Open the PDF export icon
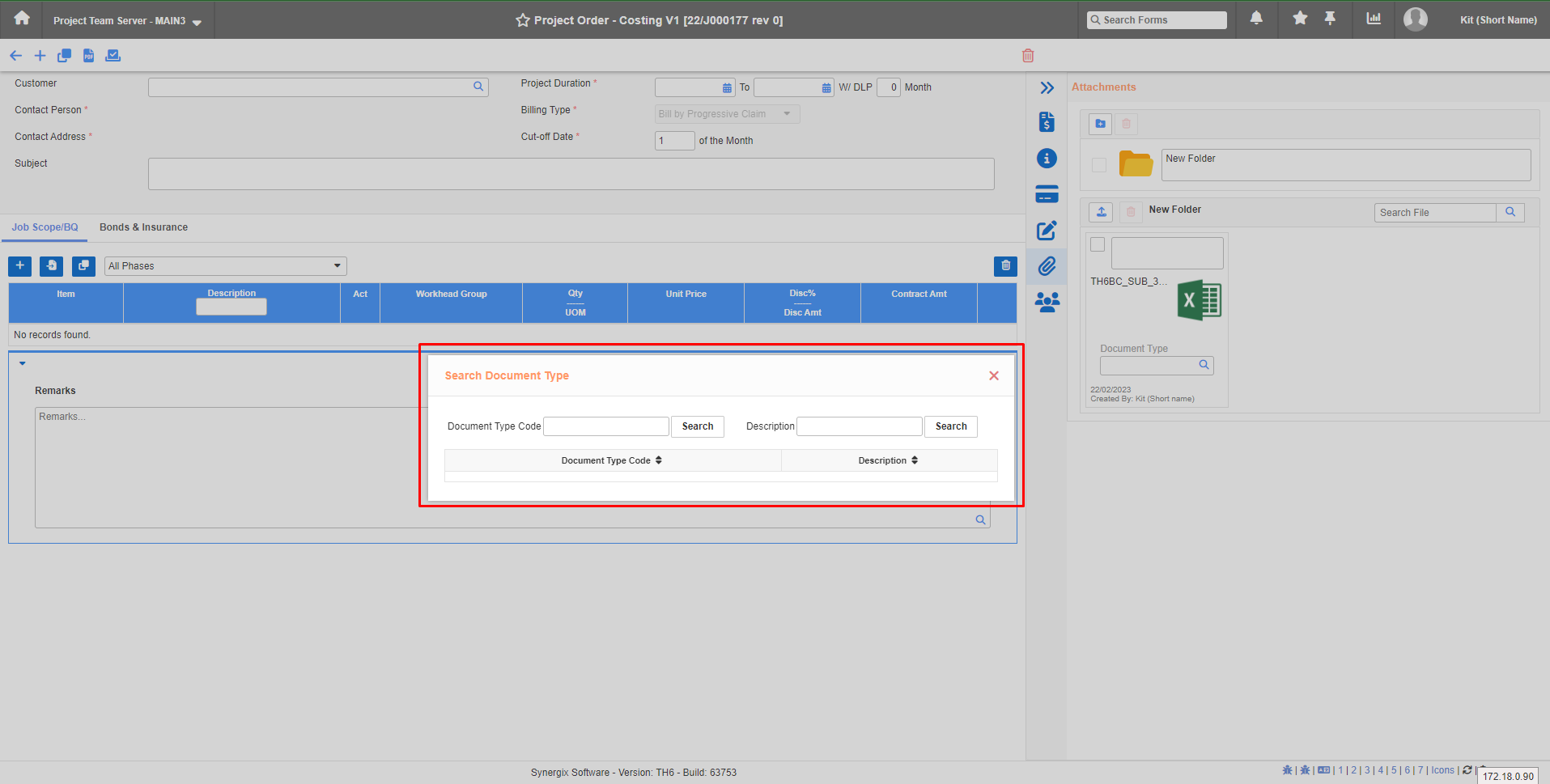1550x784 pixels. pyautogui.click(x=88, y=55)
